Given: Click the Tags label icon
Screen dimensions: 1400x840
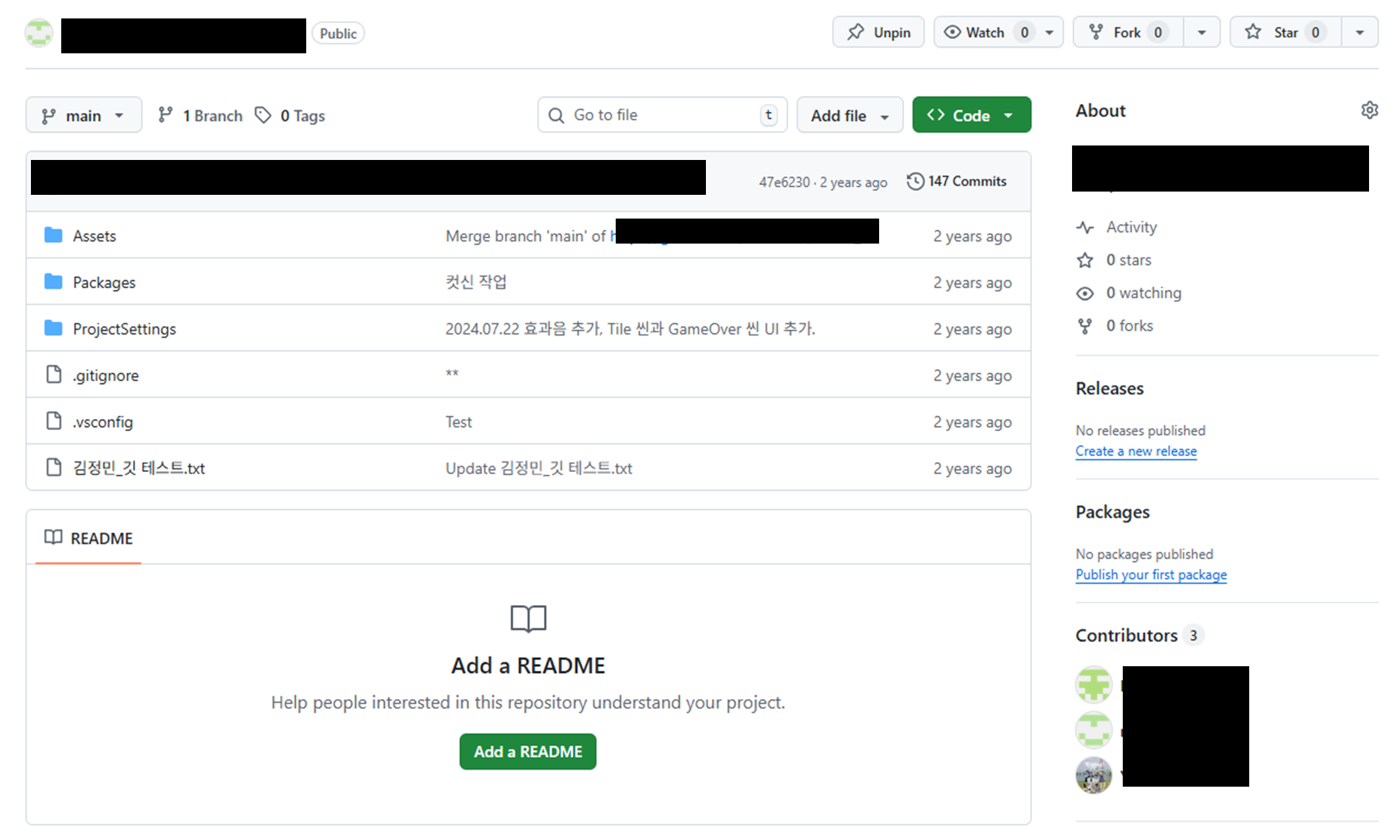Looking at the screenshot, I should pos(263,115).
